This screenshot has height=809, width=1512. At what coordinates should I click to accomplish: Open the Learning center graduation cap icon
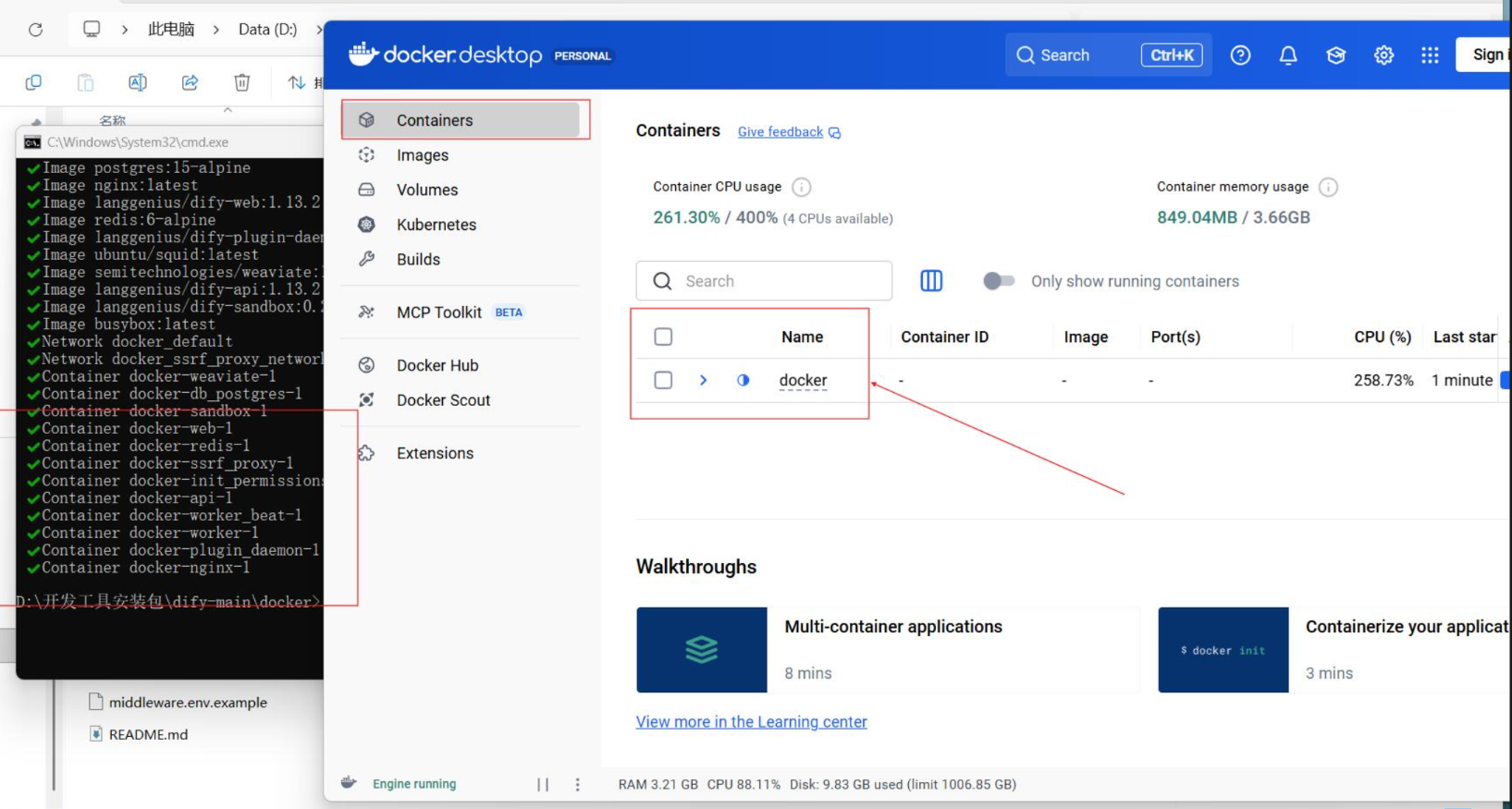coord(1335,55)
